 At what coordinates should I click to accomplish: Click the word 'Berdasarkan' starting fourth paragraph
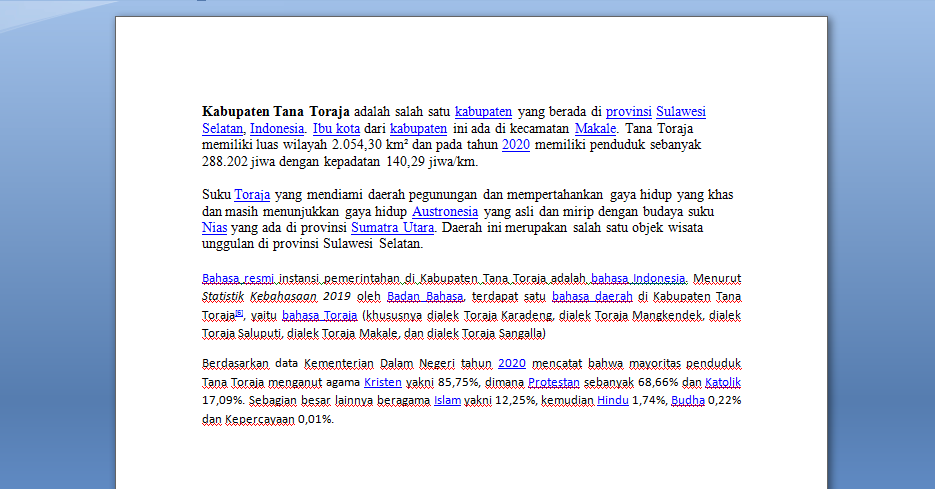pyautogui.click(x=236, y=363)
